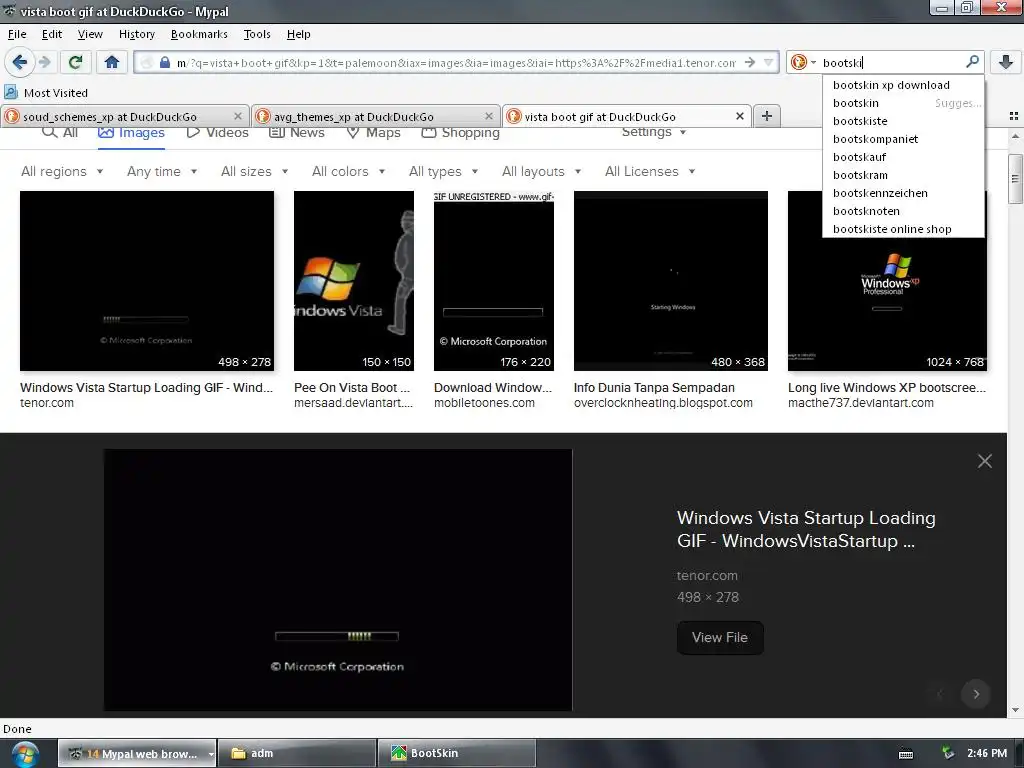Screen dimensions: 1024x768
Task: Switch to DuckDuckGo News results
Action: (296, 132)
